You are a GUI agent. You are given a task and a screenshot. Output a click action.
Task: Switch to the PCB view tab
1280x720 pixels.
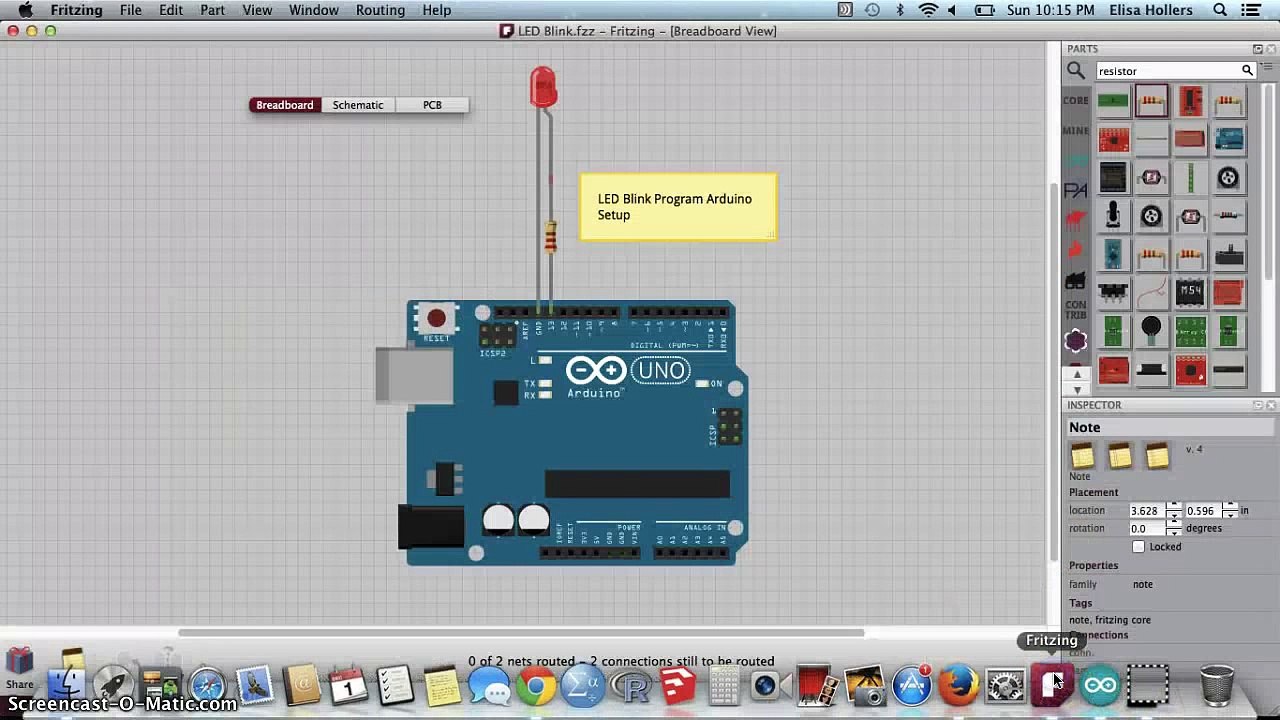[x=432, y=105]
